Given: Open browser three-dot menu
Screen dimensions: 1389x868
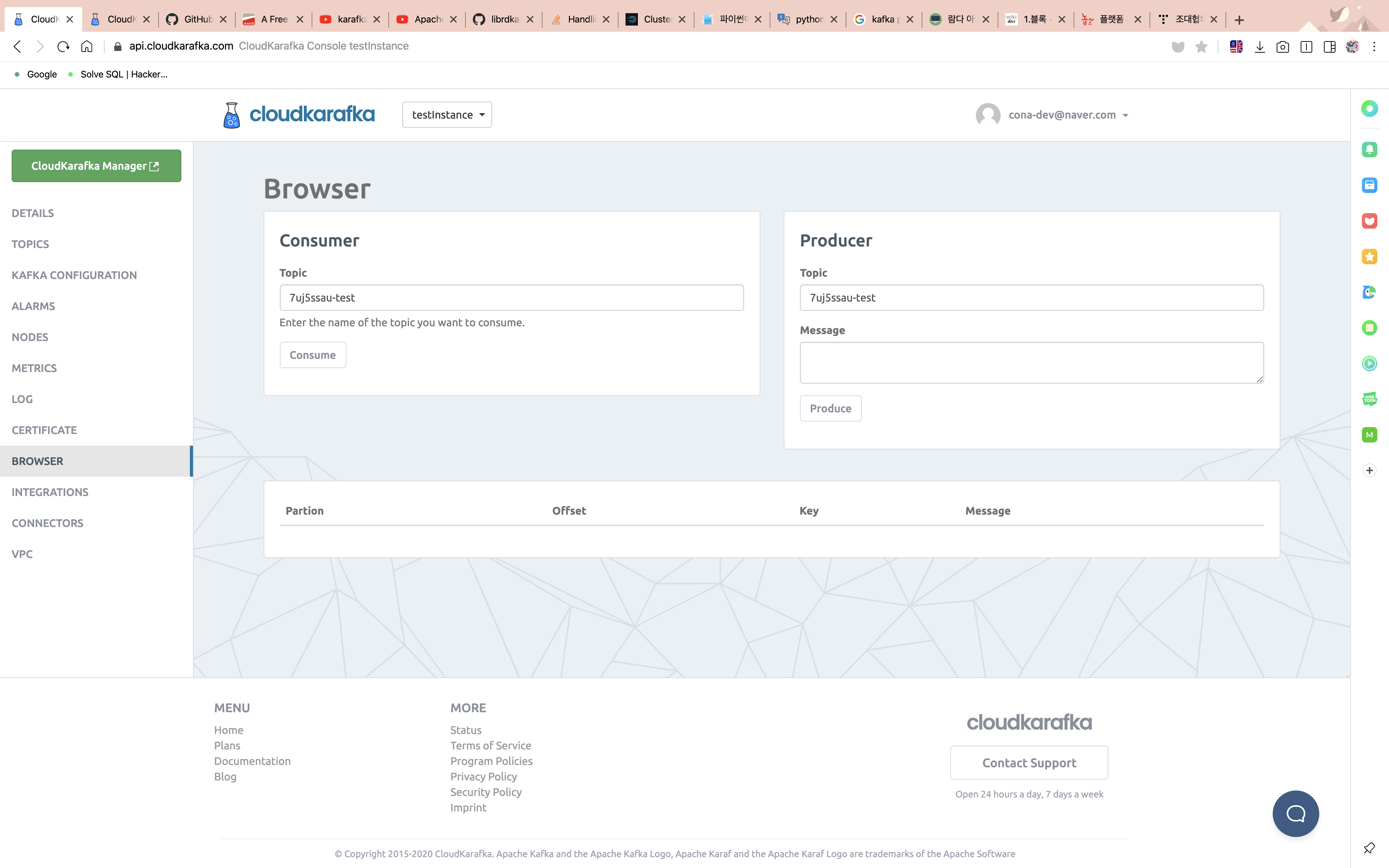Looking at the screenshot, I should [x=1373, y=47].
